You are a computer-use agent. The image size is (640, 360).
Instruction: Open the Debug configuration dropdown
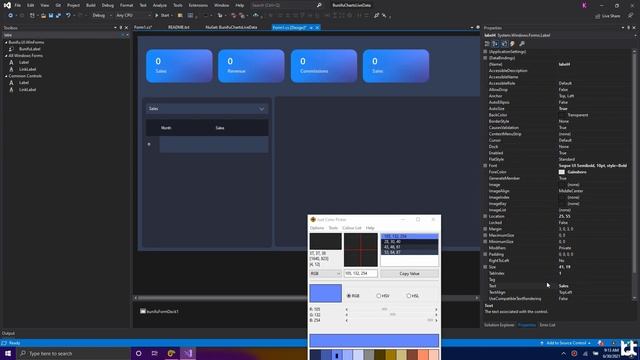point(102,16)
